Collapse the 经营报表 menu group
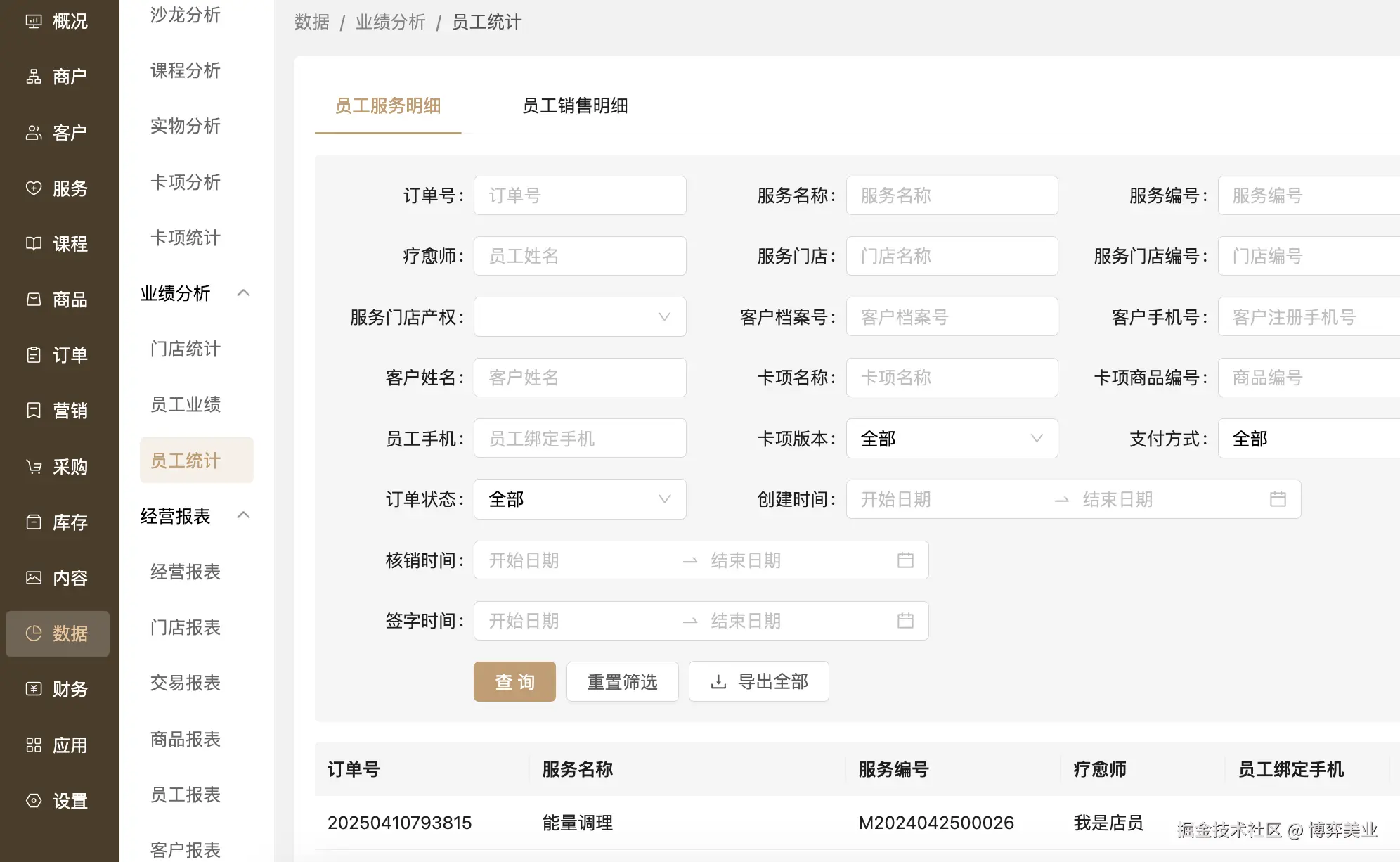 [x=244, y=516]
